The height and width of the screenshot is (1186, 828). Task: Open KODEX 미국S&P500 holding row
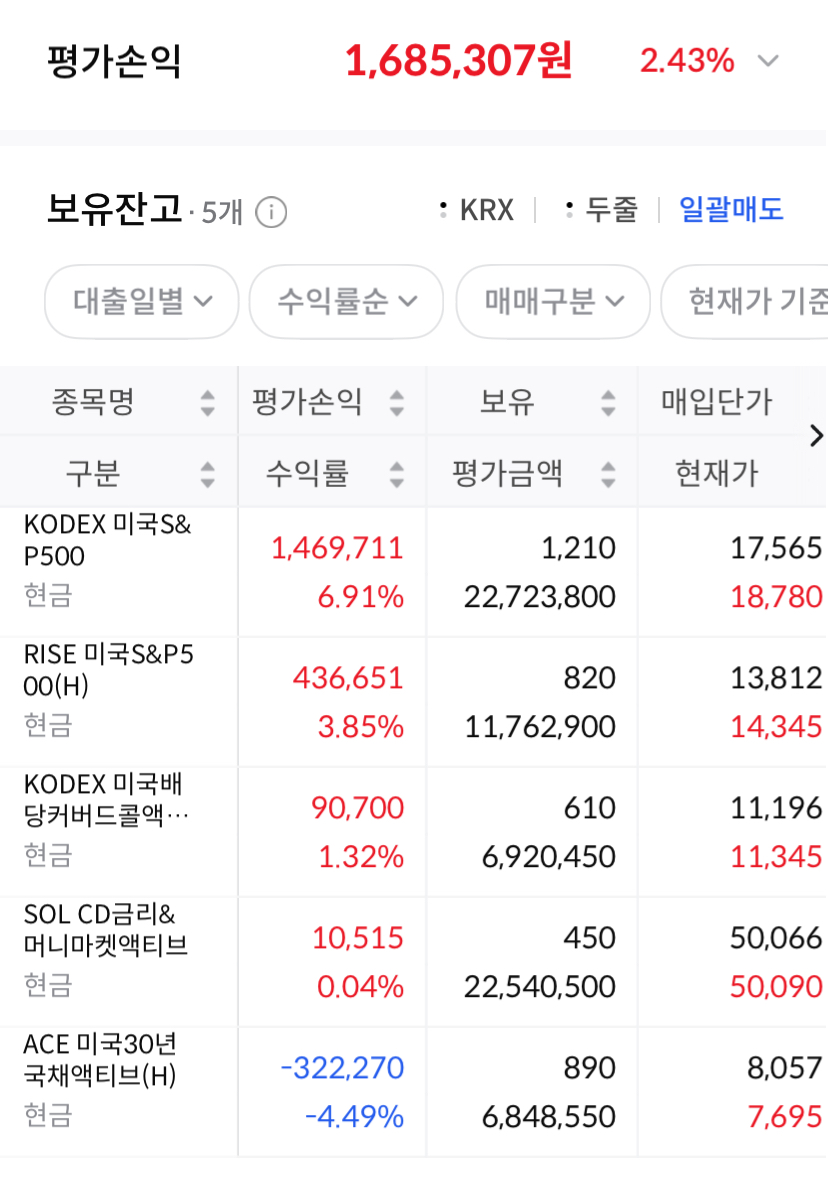tap(414, 572)
